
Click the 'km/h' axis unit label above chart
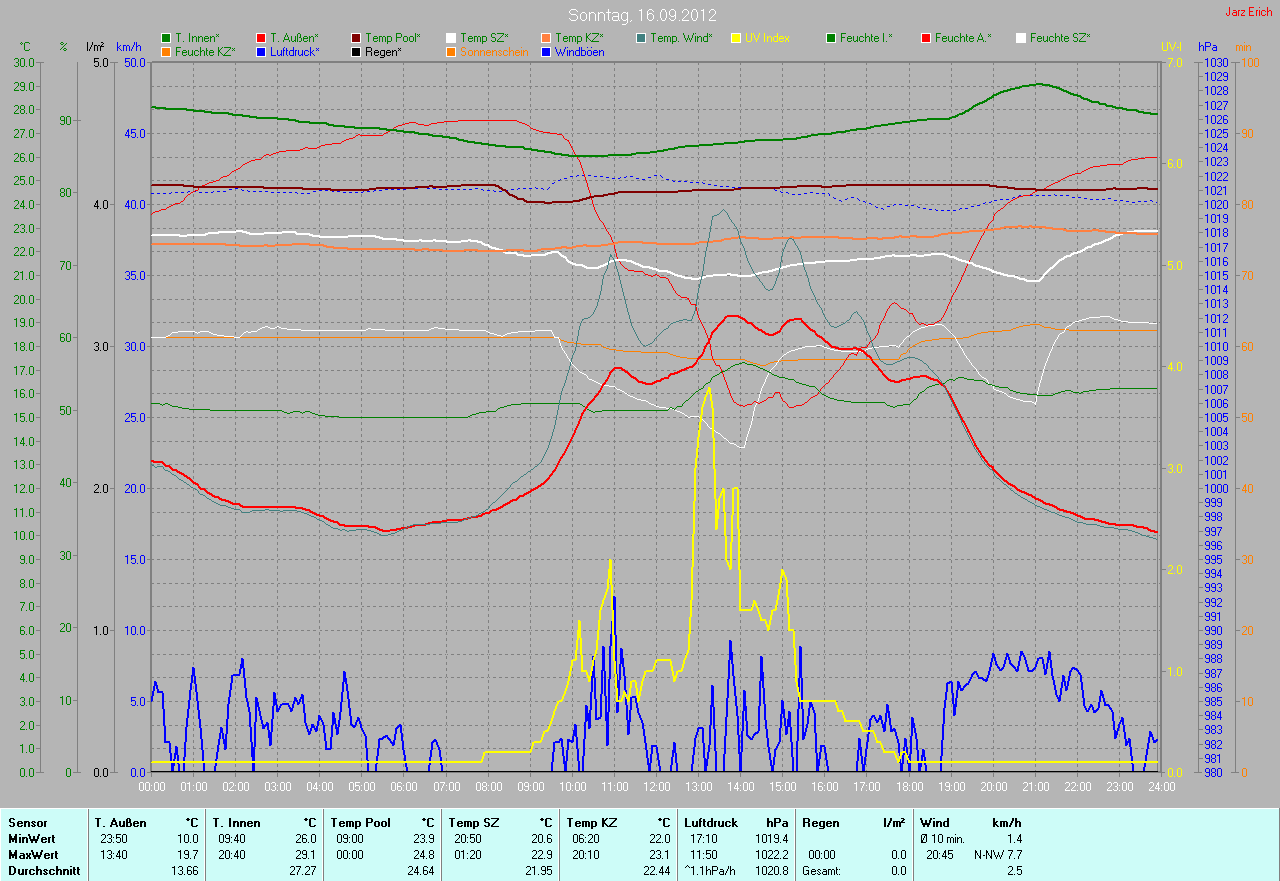tap(129, 47)
